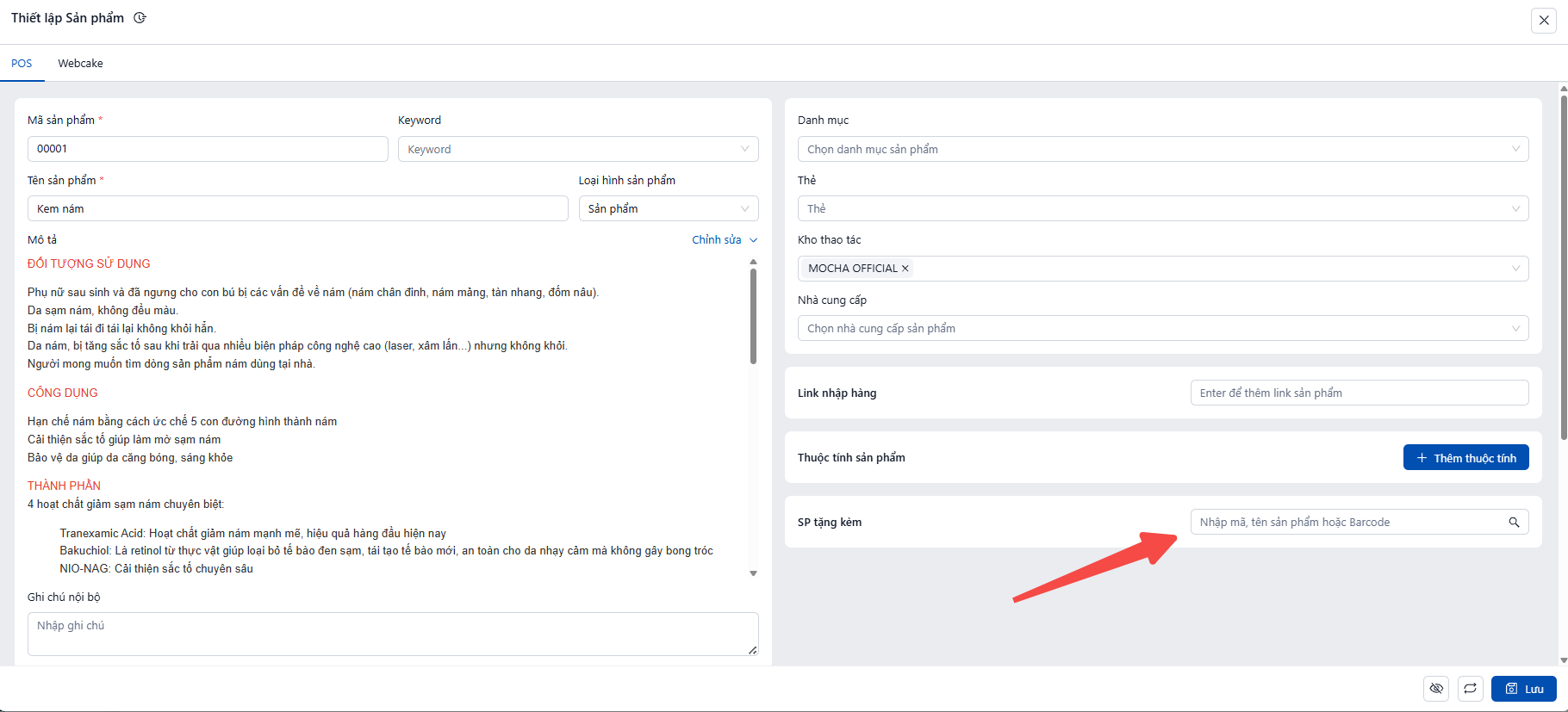Remove MOCHA OFFICIAL tag from Kho thao tác
The height and width of the screenshot is (712, 1568).
905,269
